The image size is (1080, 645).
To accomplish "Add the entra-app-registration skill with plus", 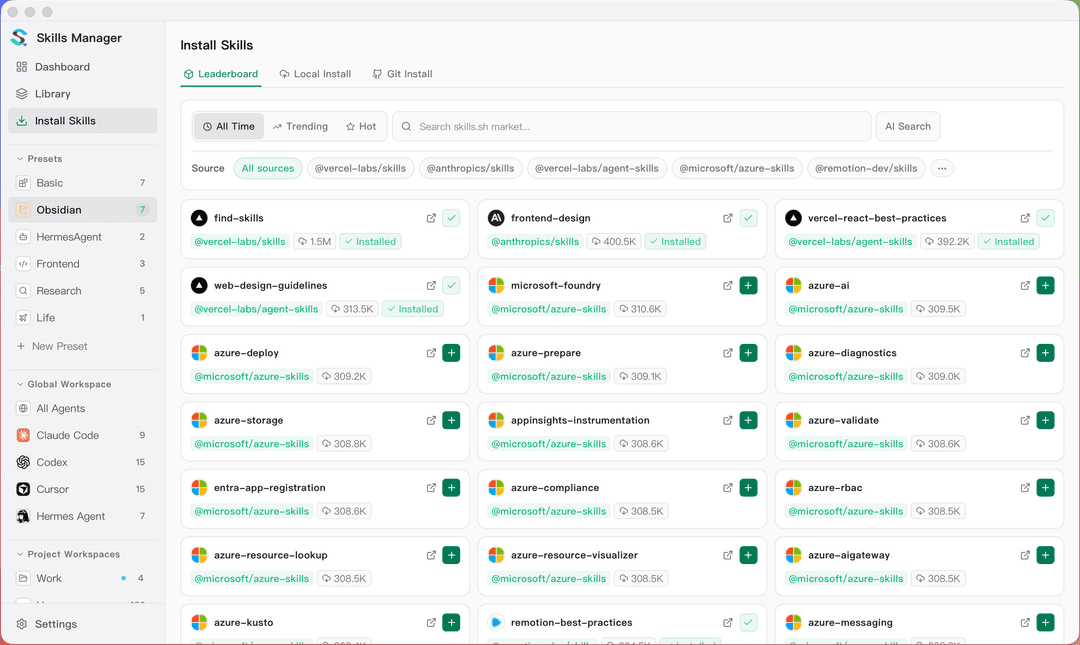I will pyautogui.click(x=451, y=488).
